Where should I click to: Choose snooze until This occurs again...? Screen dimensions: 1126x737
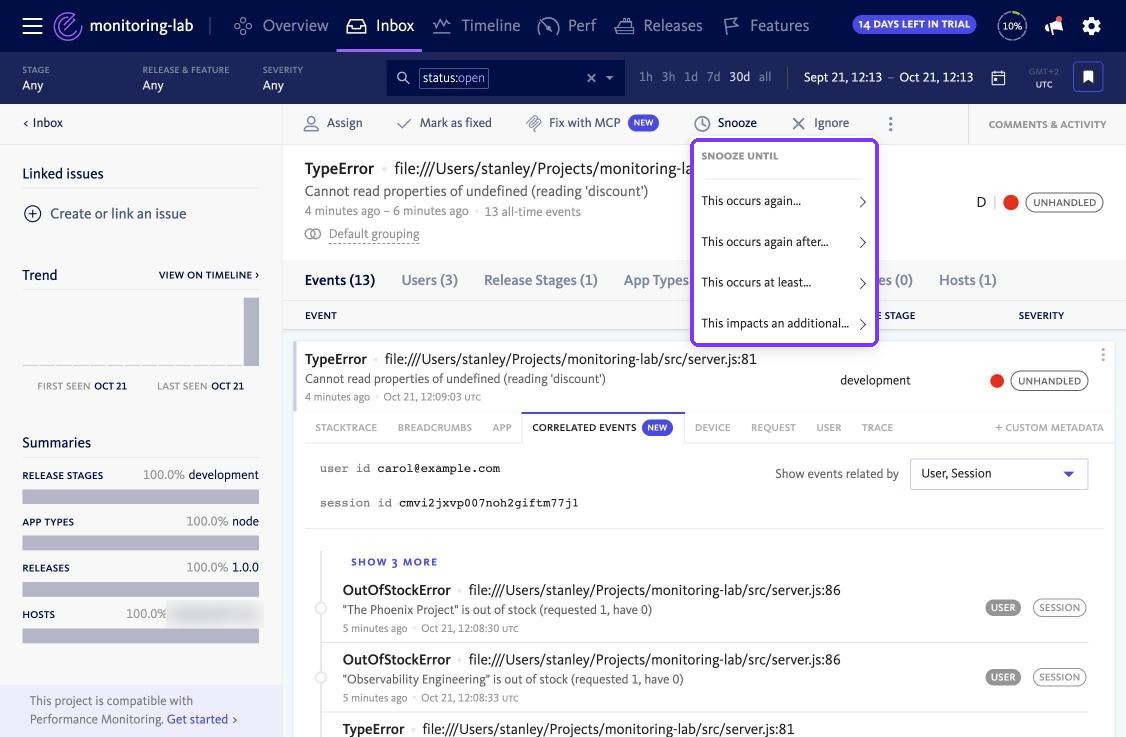click(784, 201)
